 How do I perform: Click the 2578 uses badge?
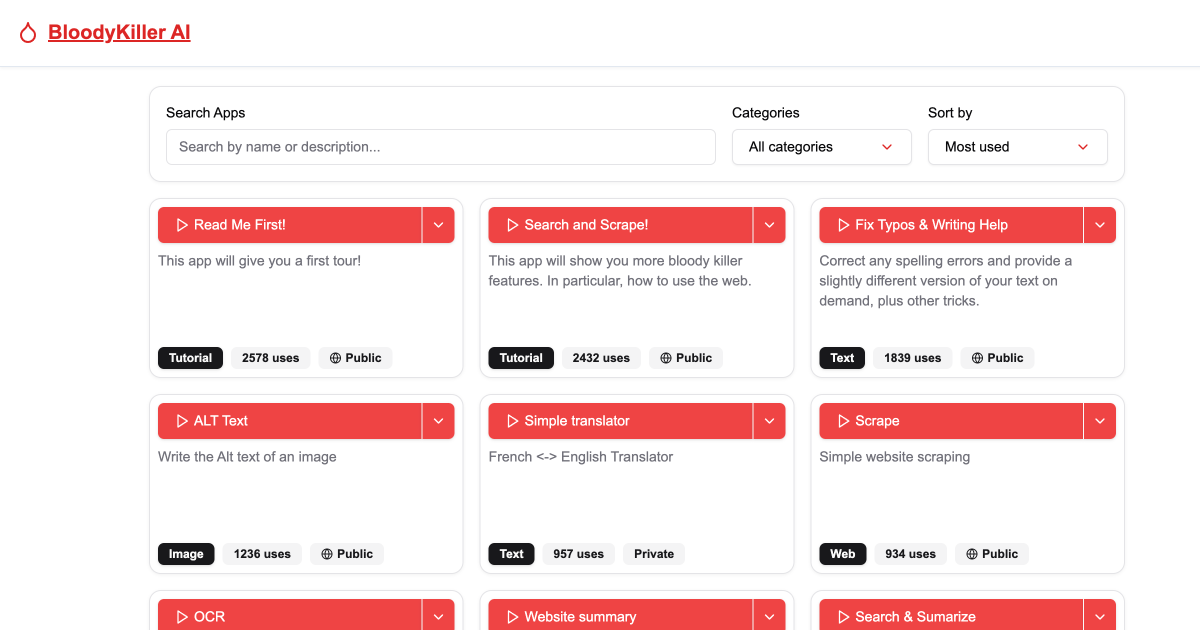click(271, 358)
